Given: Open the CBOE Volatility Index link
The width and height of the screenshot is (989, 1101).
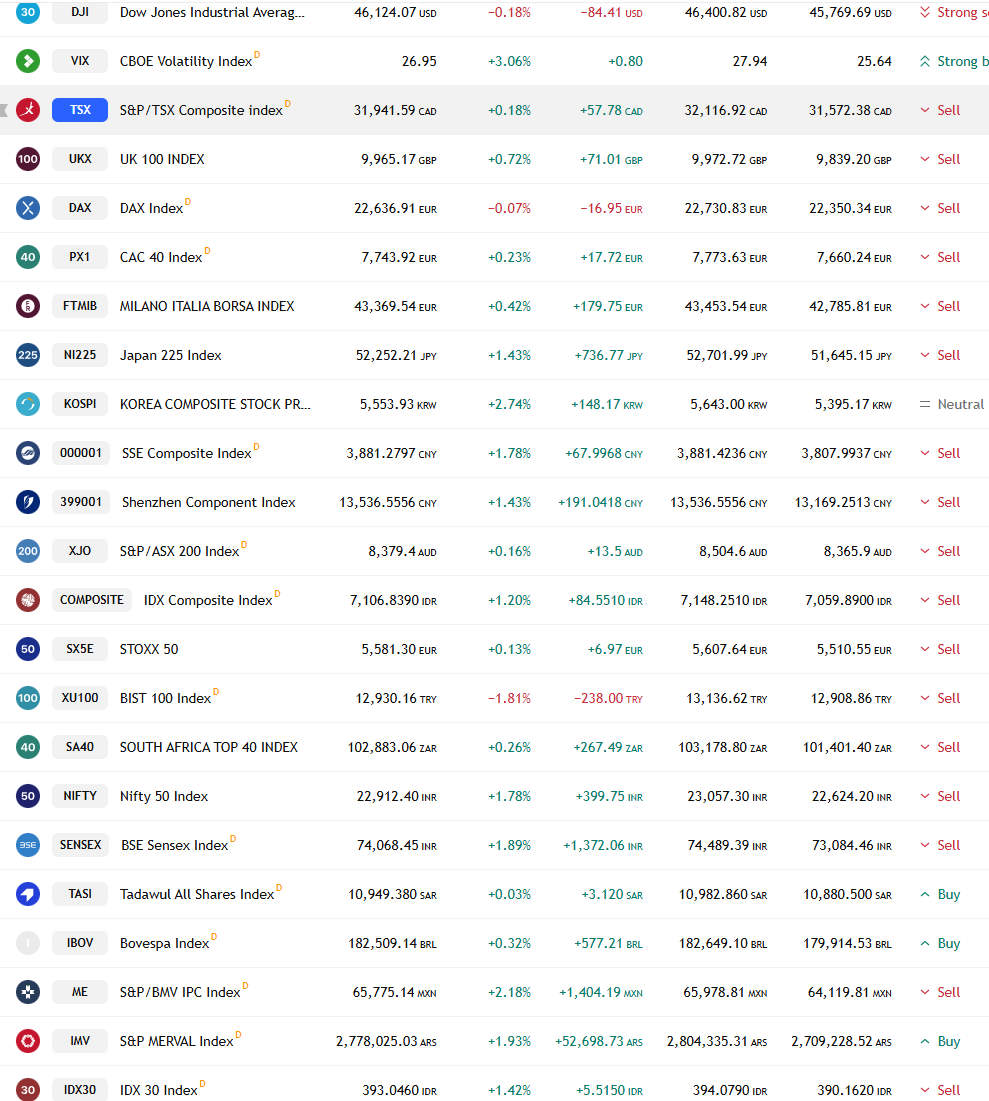Looking at the screenshot, I should 185,61.
